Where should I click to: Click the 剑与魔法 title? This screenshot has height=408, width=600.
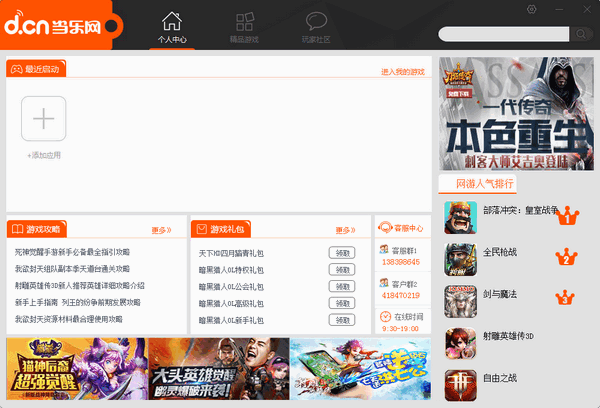point(500,294)
